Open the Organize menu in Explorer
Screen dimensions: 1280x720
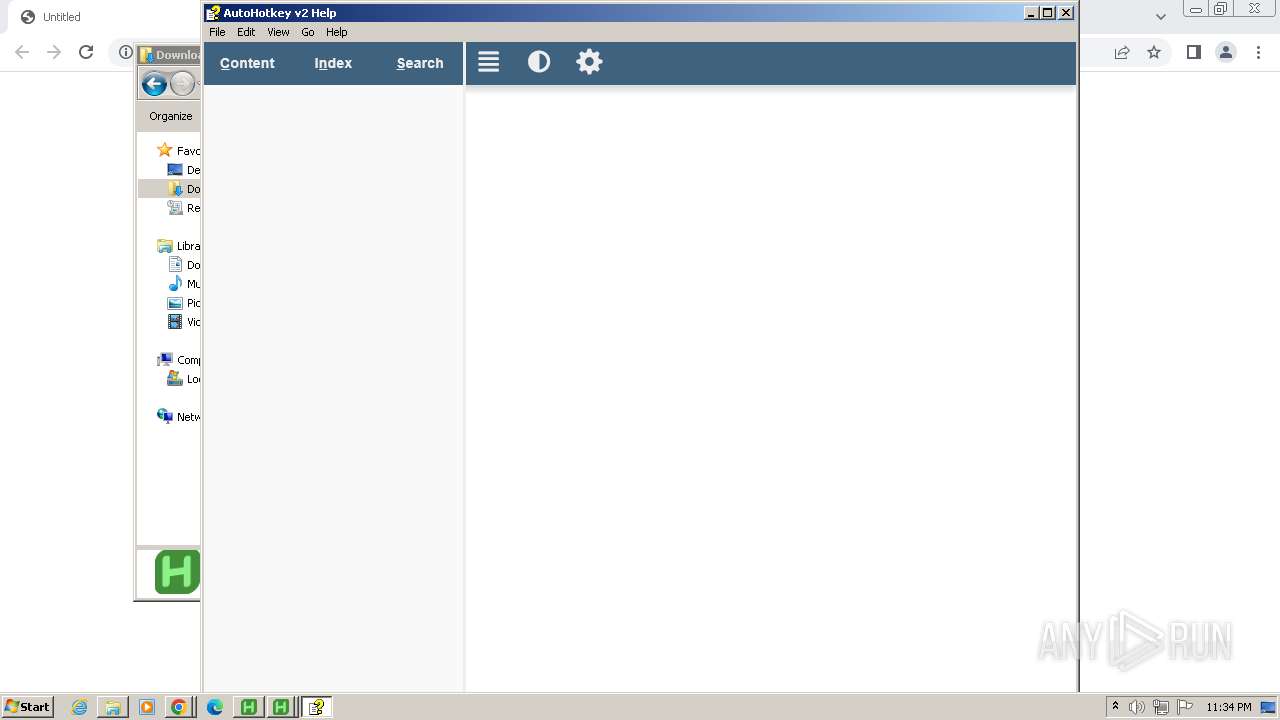click(171, 116)
